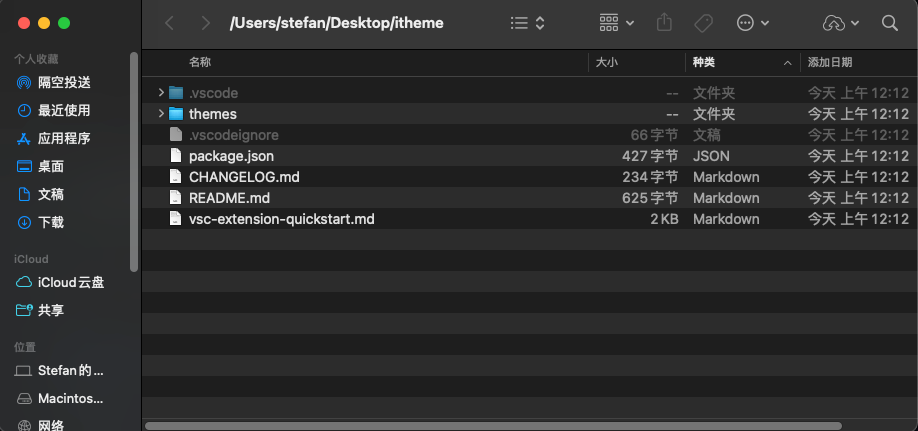Screen dimensions: 918x431
Task: Open 文稿 in the sidebar
Action: (51, 194)
